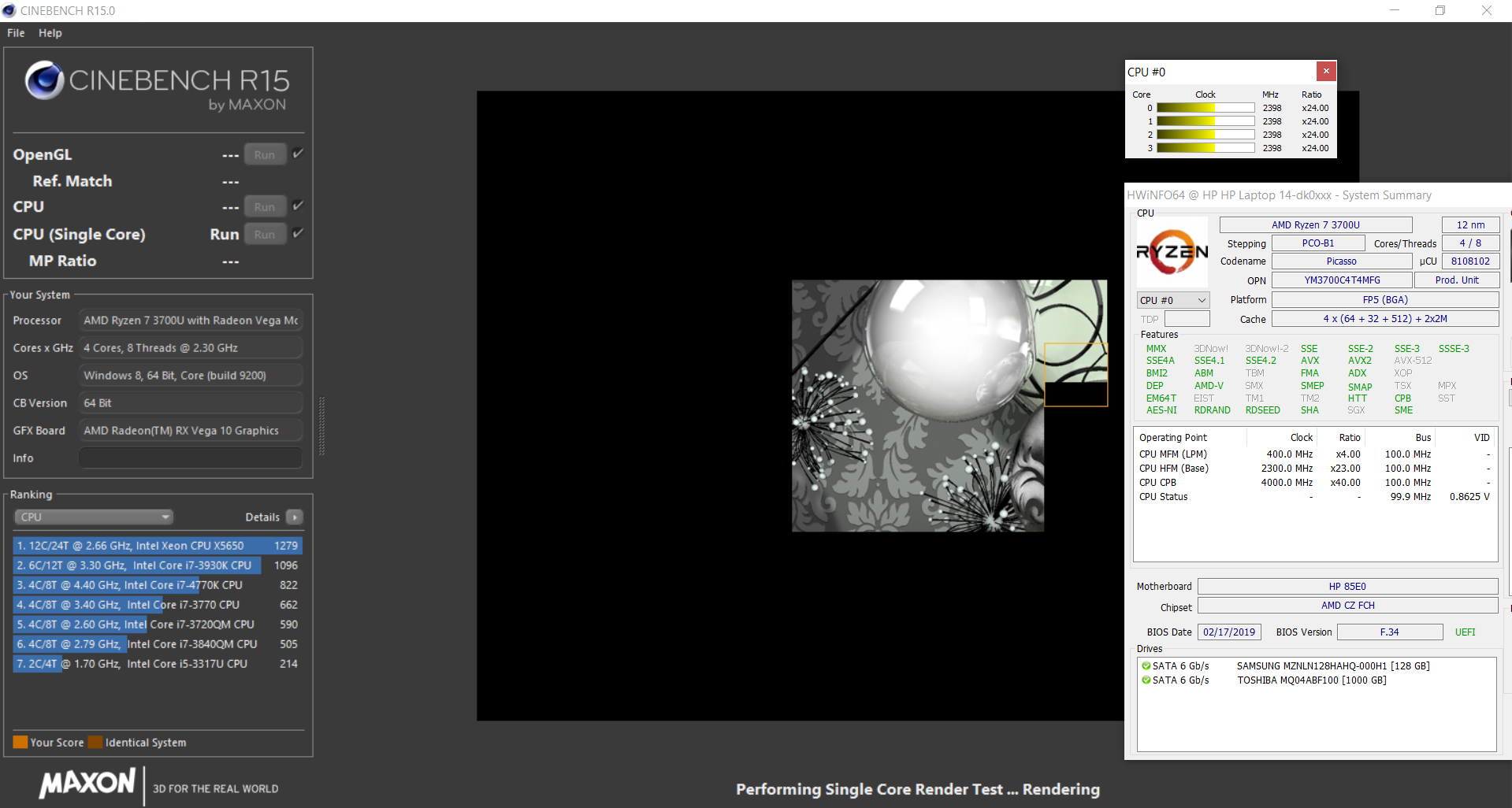Toggle the OpenGL test checkbox
Screen dimensions: 1512x808
tap(298, 154)
